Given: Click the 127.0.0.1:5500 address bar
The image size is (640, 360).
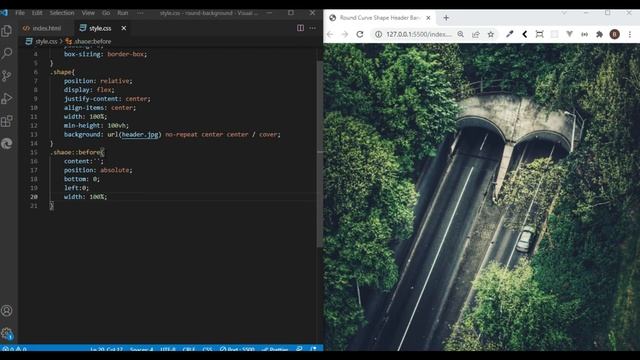Looking at the screenshot, I should 419,34.
